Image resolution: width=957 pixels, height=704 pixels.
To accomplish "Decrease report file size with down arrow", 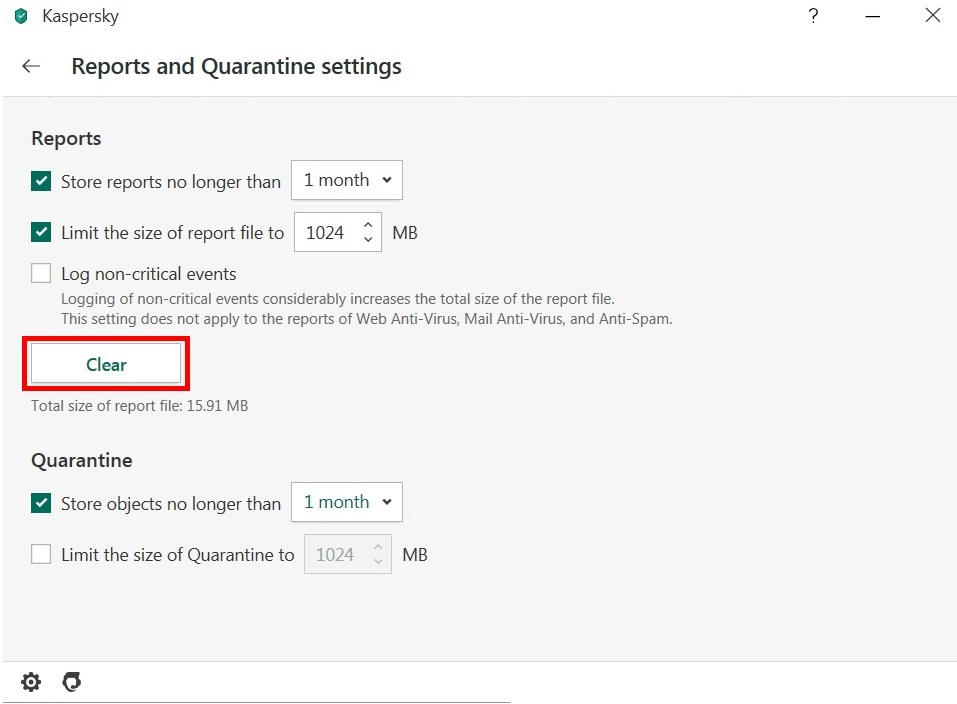I will tap(368, 240).
